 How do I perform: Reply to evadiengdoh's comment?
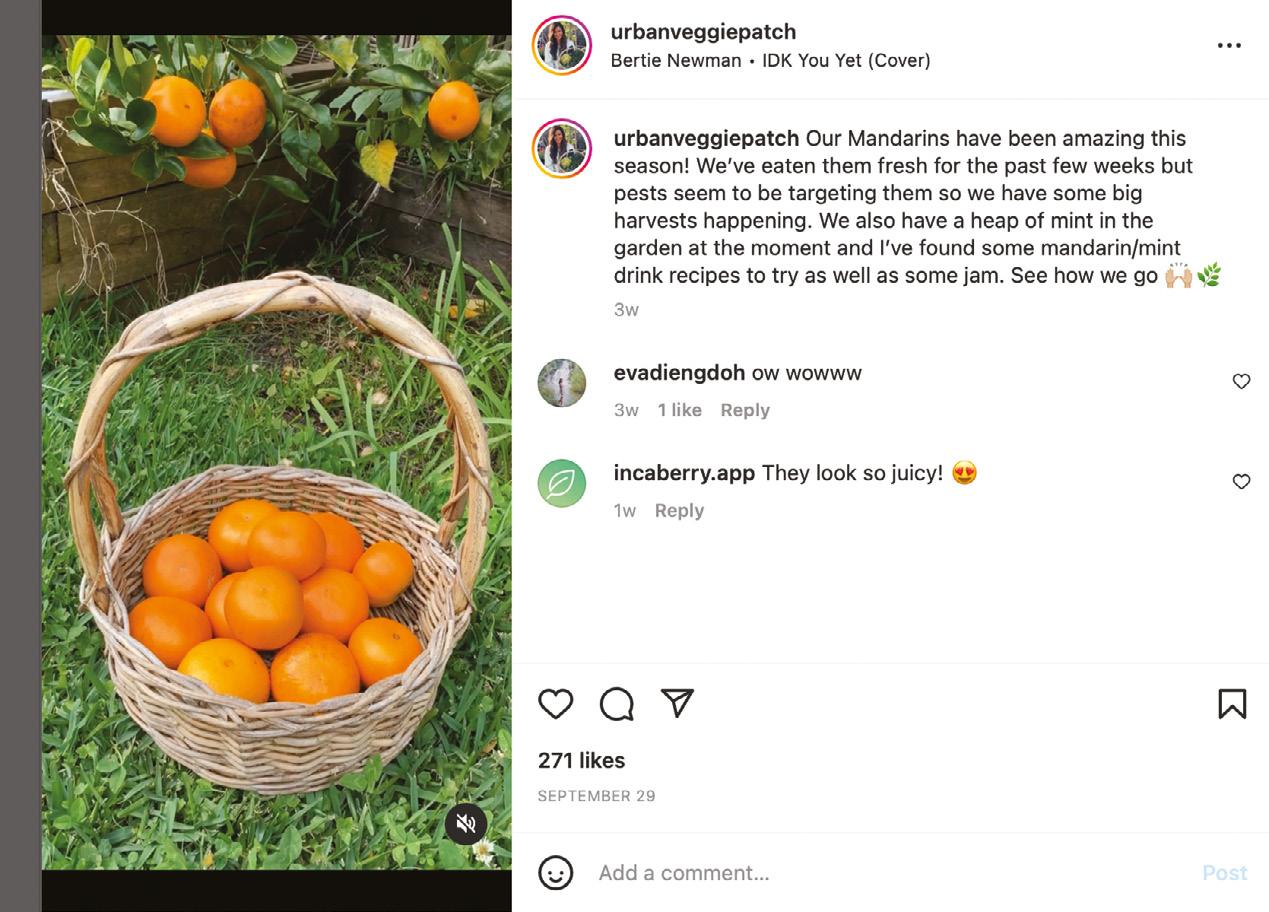745,410
